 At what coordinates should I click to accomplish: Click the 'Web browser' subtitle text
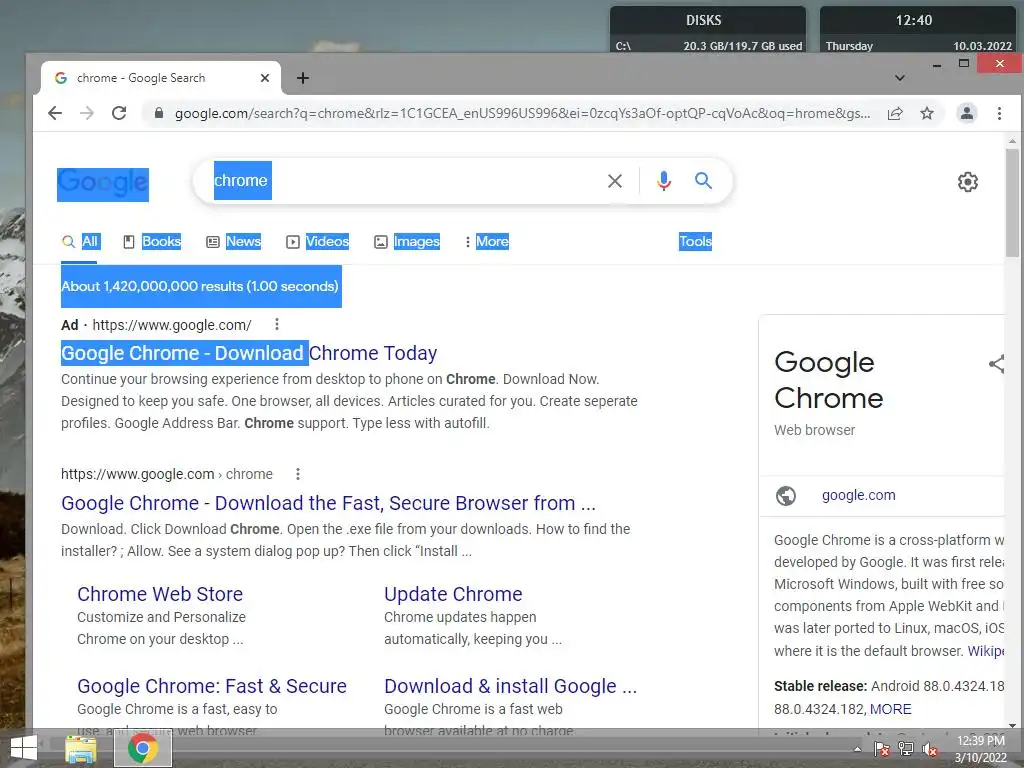click(814, 430)
